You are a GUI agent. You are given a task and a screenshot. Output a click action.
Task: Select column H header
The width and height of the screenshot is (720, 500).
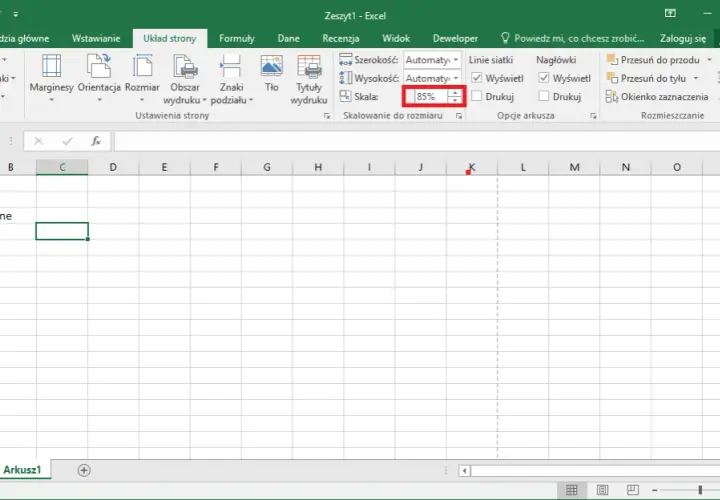pos(318,168)
